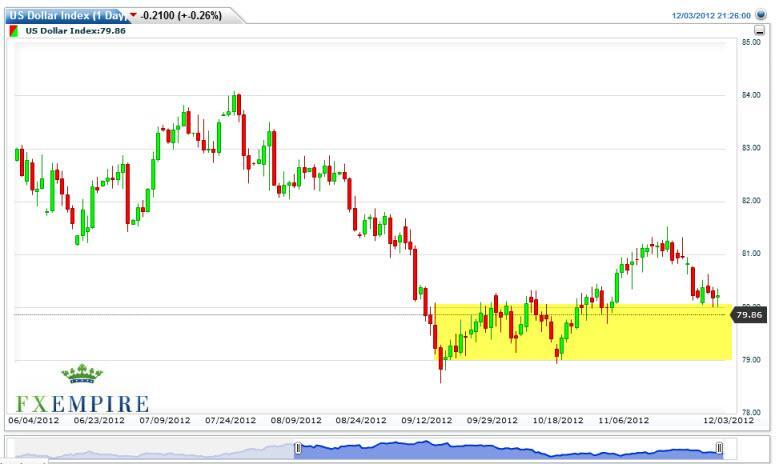Select the US Dollar Index chart tab
The image size is (782, 464).
(x=66, y=15)
